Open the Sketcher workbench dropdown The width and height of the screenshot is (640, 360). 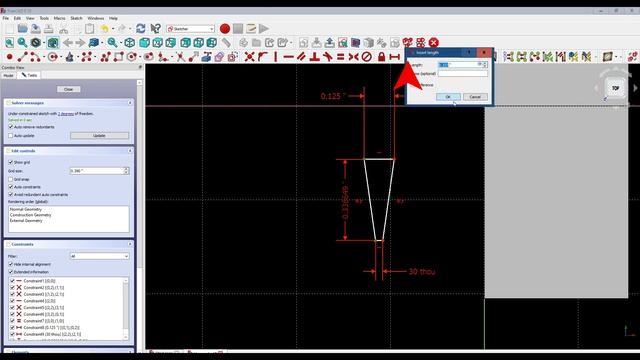click(x=191, y=29)
